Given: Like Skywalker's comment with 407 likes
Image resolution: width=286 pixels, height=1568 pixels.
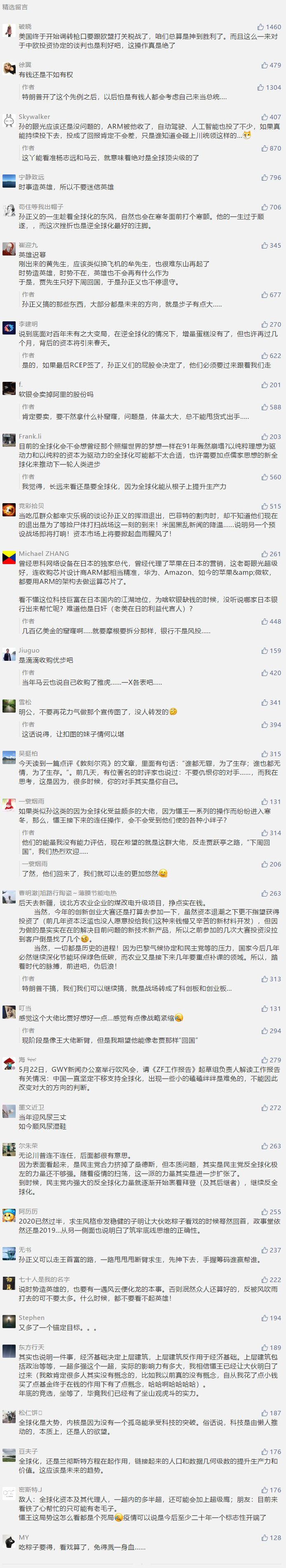Looking at the screenshot, I should pos(271,117).
